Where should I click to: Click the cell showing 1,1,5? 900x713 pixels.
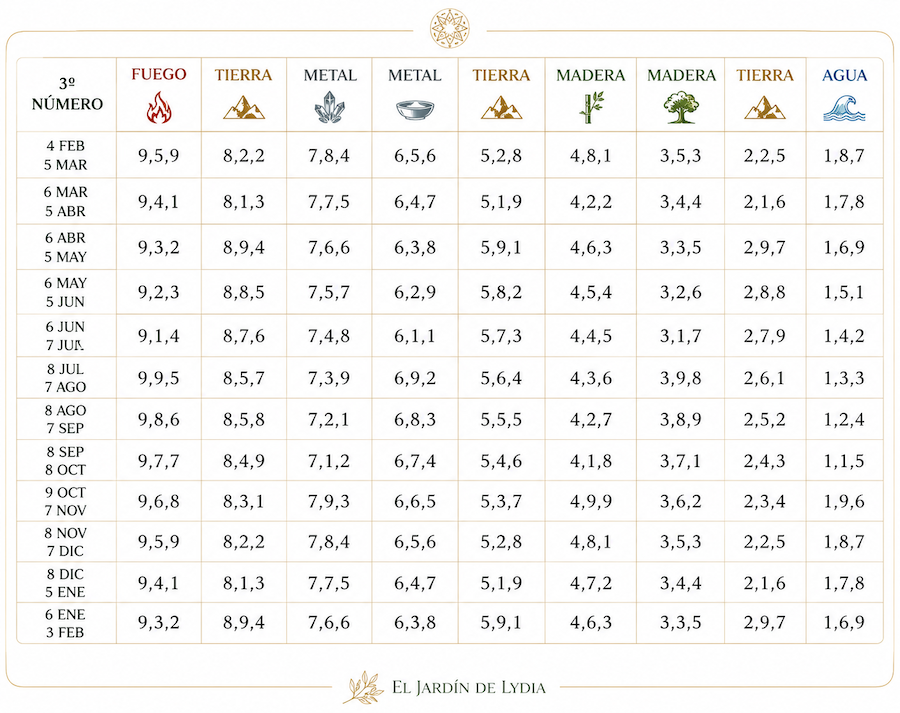point(844,460)
